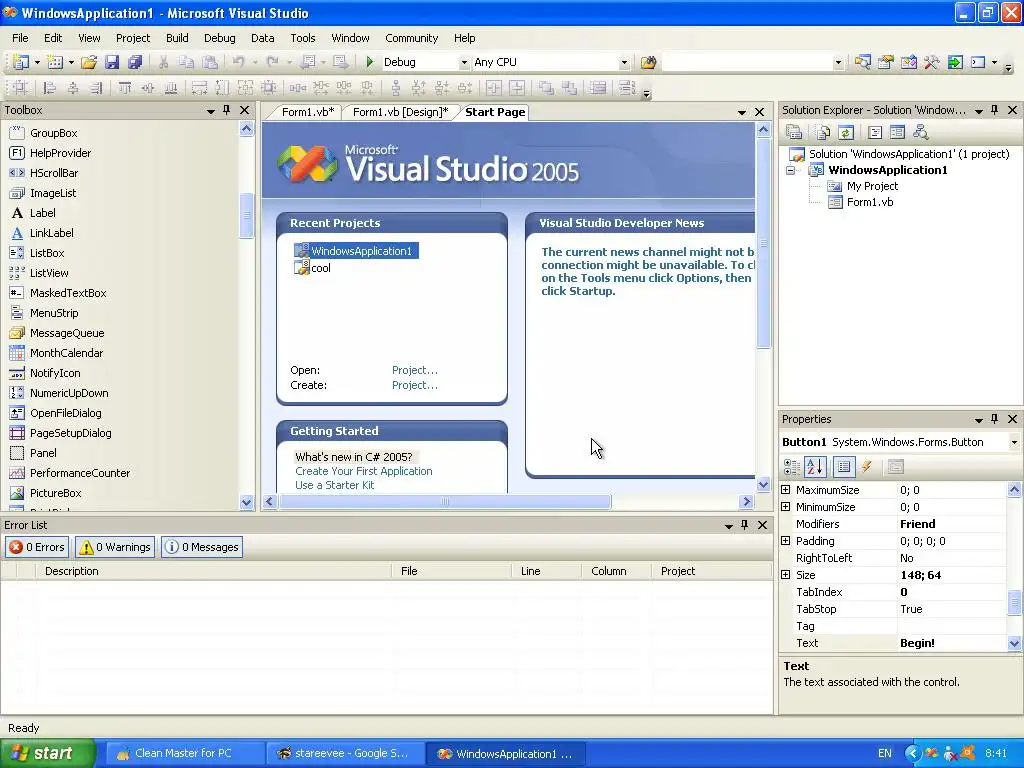Image resolution: width=1024 pixels, height=768 pixels.
Task: Toggle auto-hide pin on Error List panel
Action: 744,524
